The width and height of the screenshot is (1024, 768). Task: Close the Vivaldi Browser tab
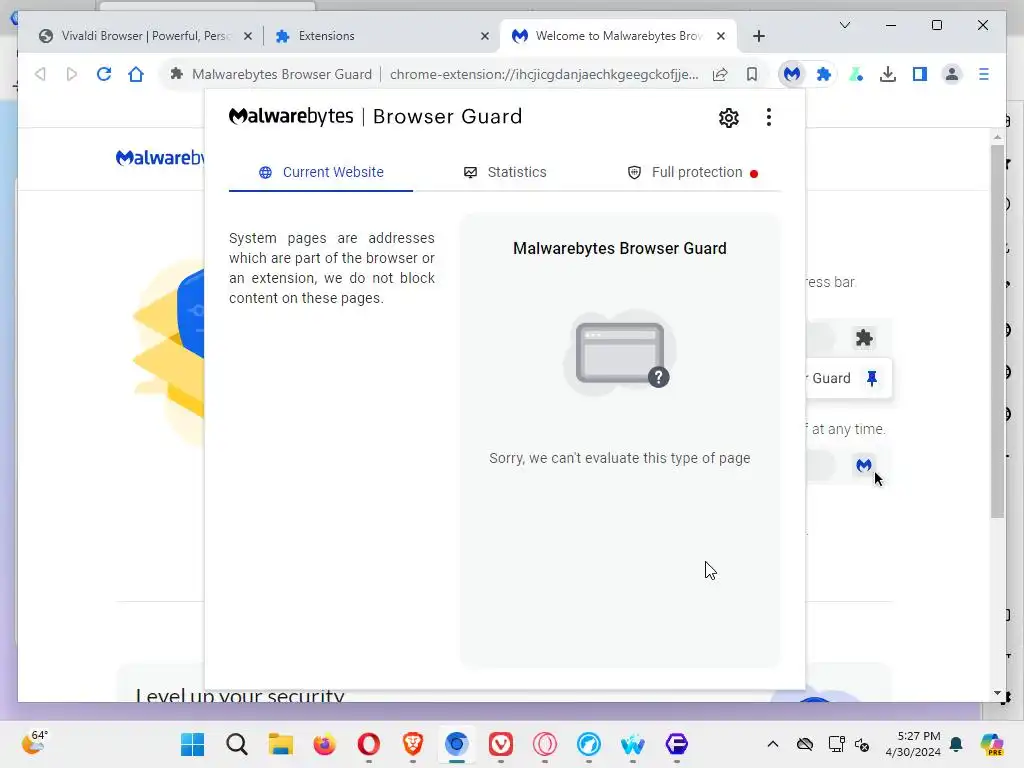[248, 37]
